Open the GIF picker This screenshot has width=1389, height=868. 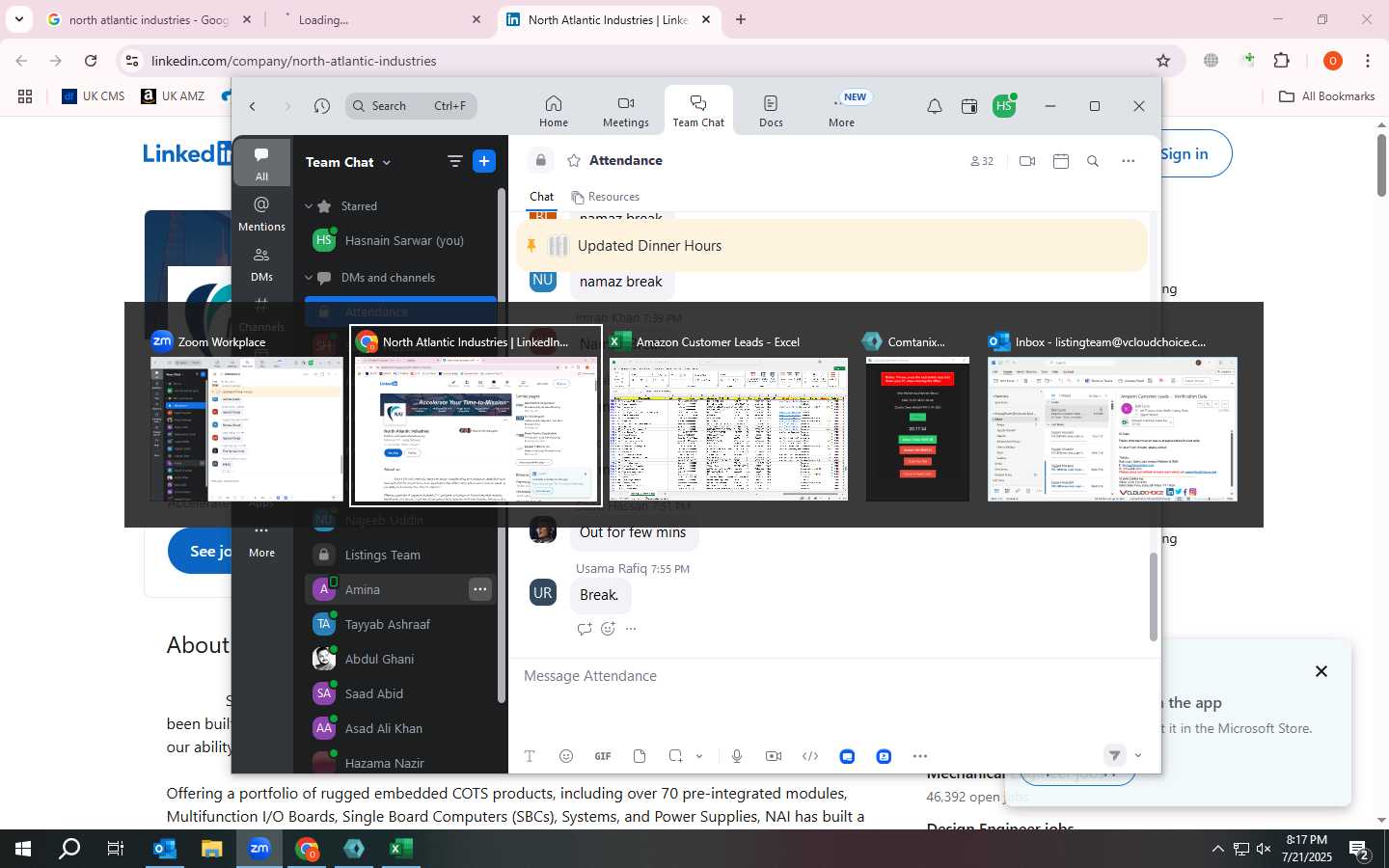(x=603, y=756)
